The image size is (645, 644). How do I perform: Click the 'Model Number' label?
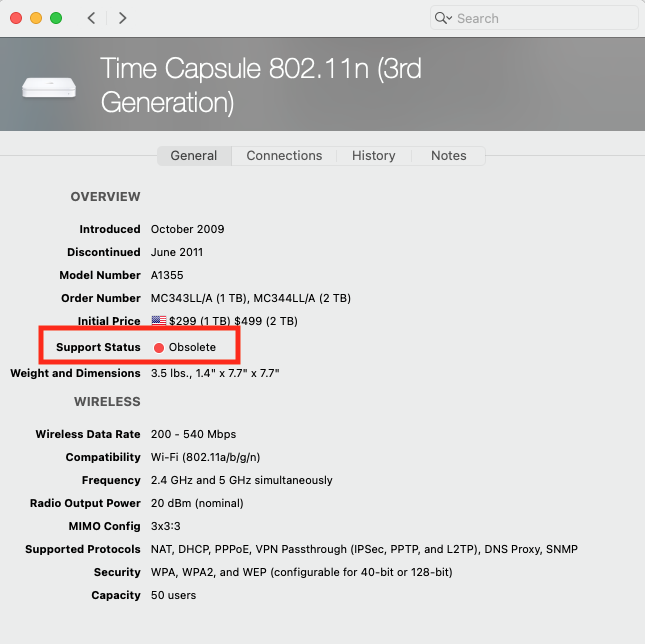point(100,275)
